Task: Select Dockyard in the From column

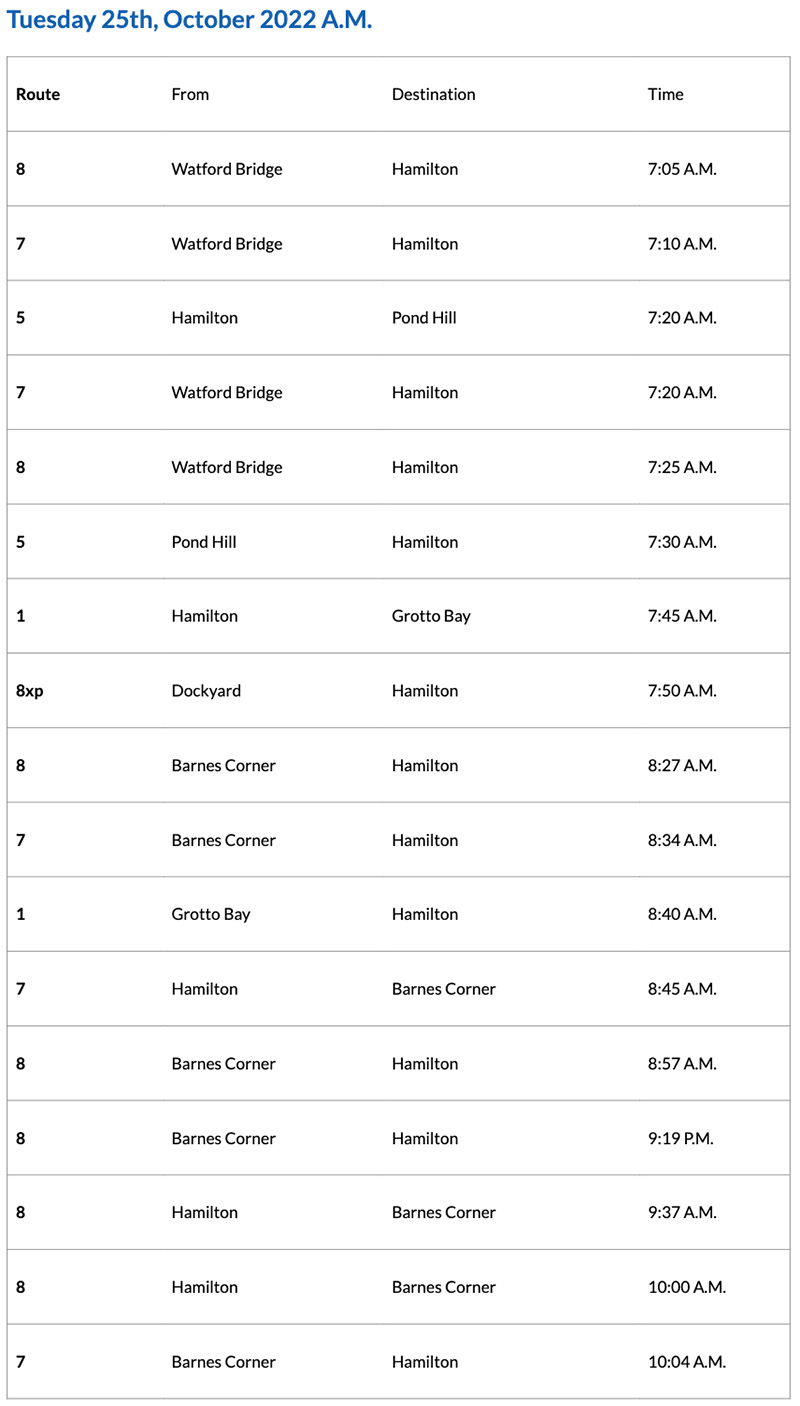Action: click(206, 691)
